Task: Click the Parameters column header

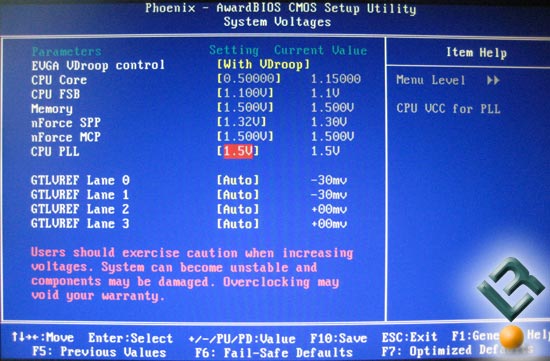Action: click(67, 52)
